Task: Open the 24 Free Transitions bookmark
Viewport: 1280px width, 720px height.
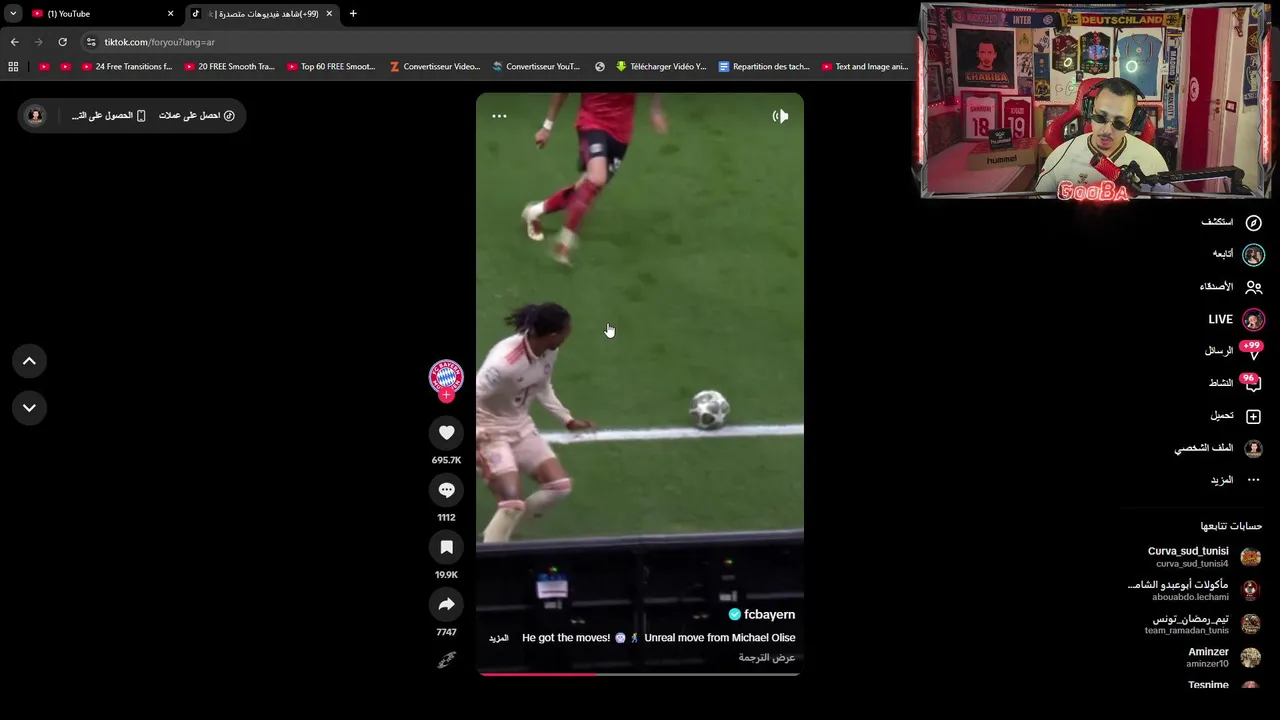Action: click(x=127, y=67)
